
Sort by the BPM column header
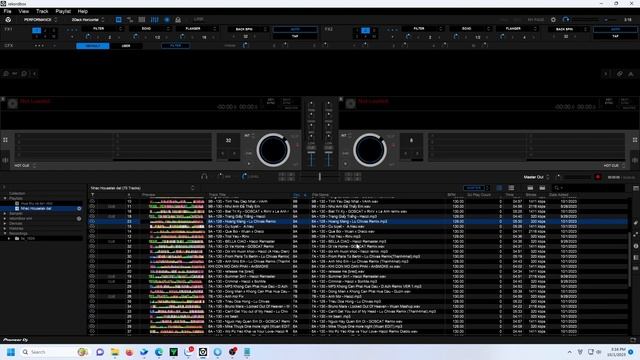(x=451, y=195)
